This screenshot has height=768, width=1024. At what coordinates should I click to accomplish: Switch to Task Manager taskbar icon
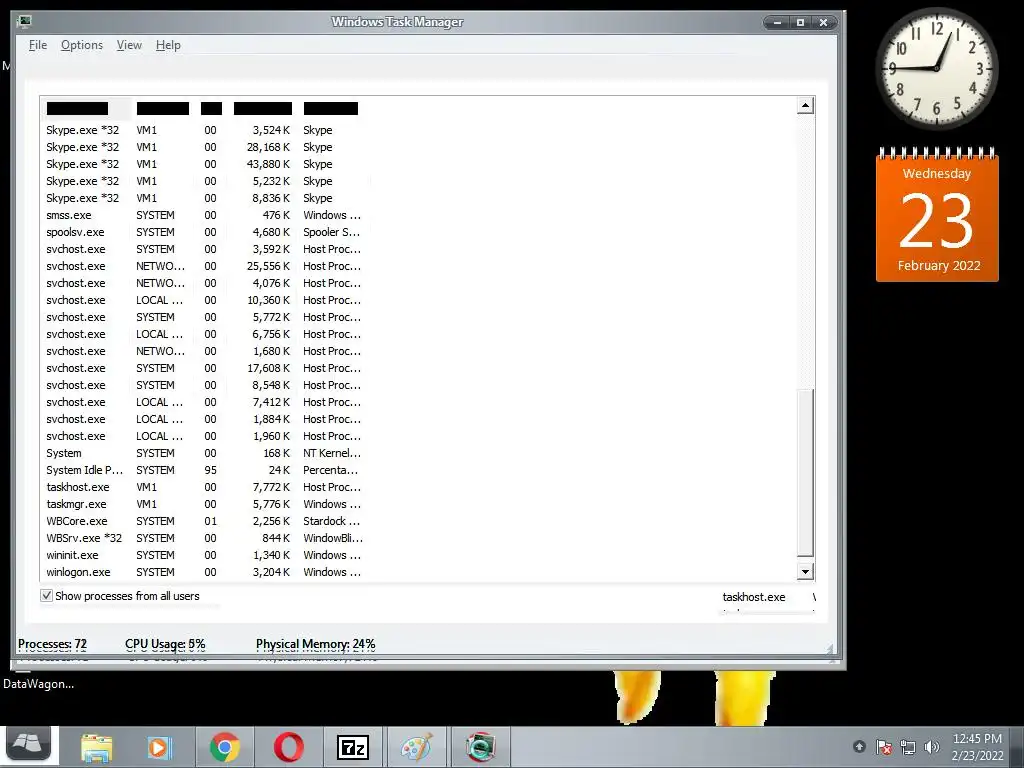[x=480, y=747]
